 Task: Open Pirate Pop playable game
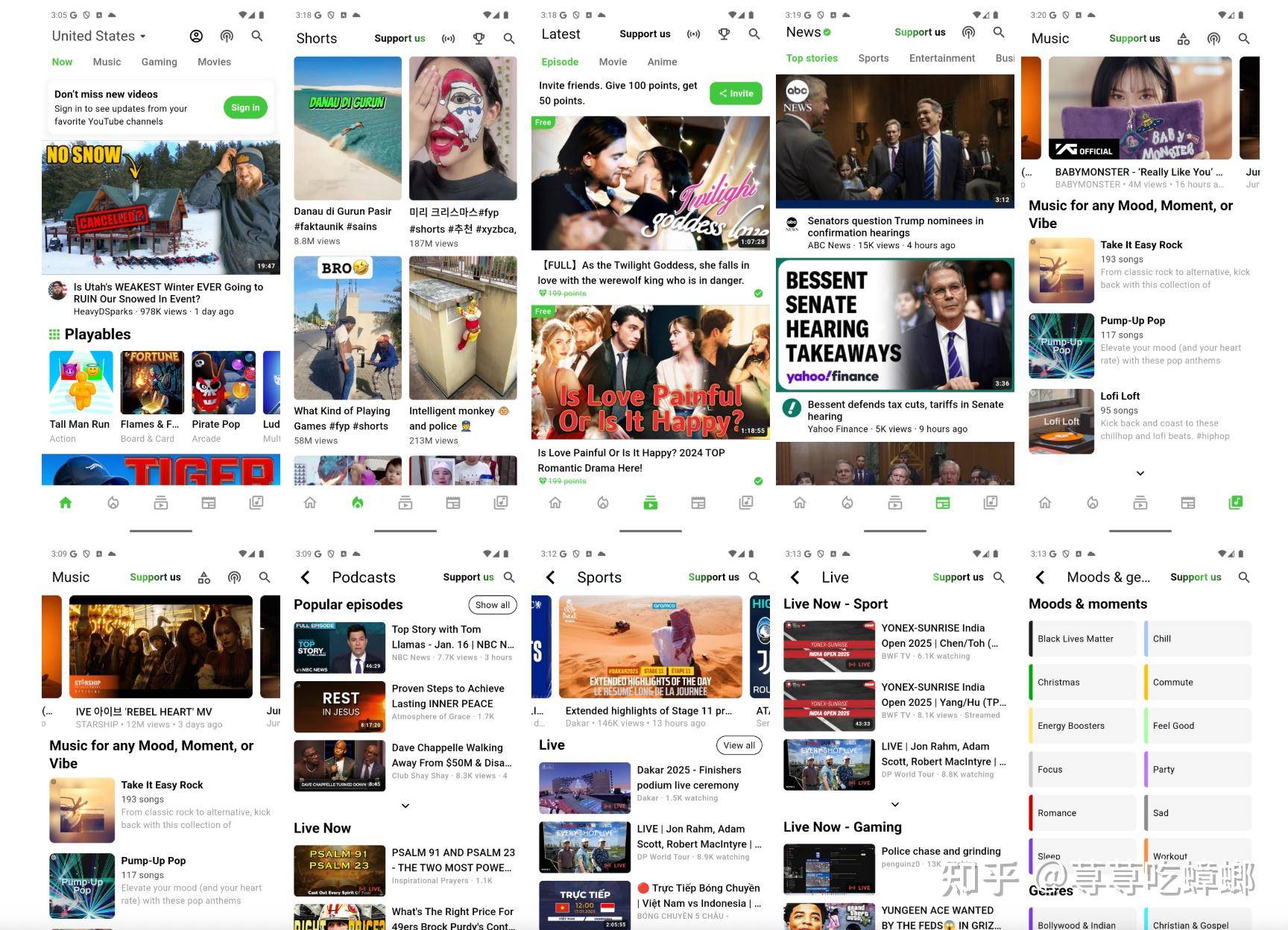(x=223, y=396)
